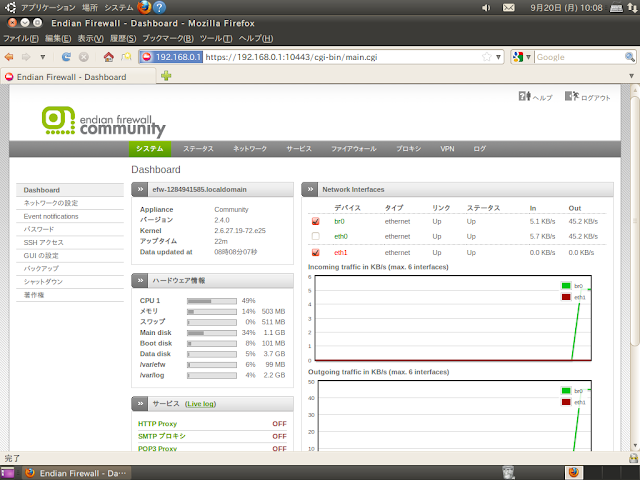Open the 編集 menu
640x480 pixels.
[58, 38]
